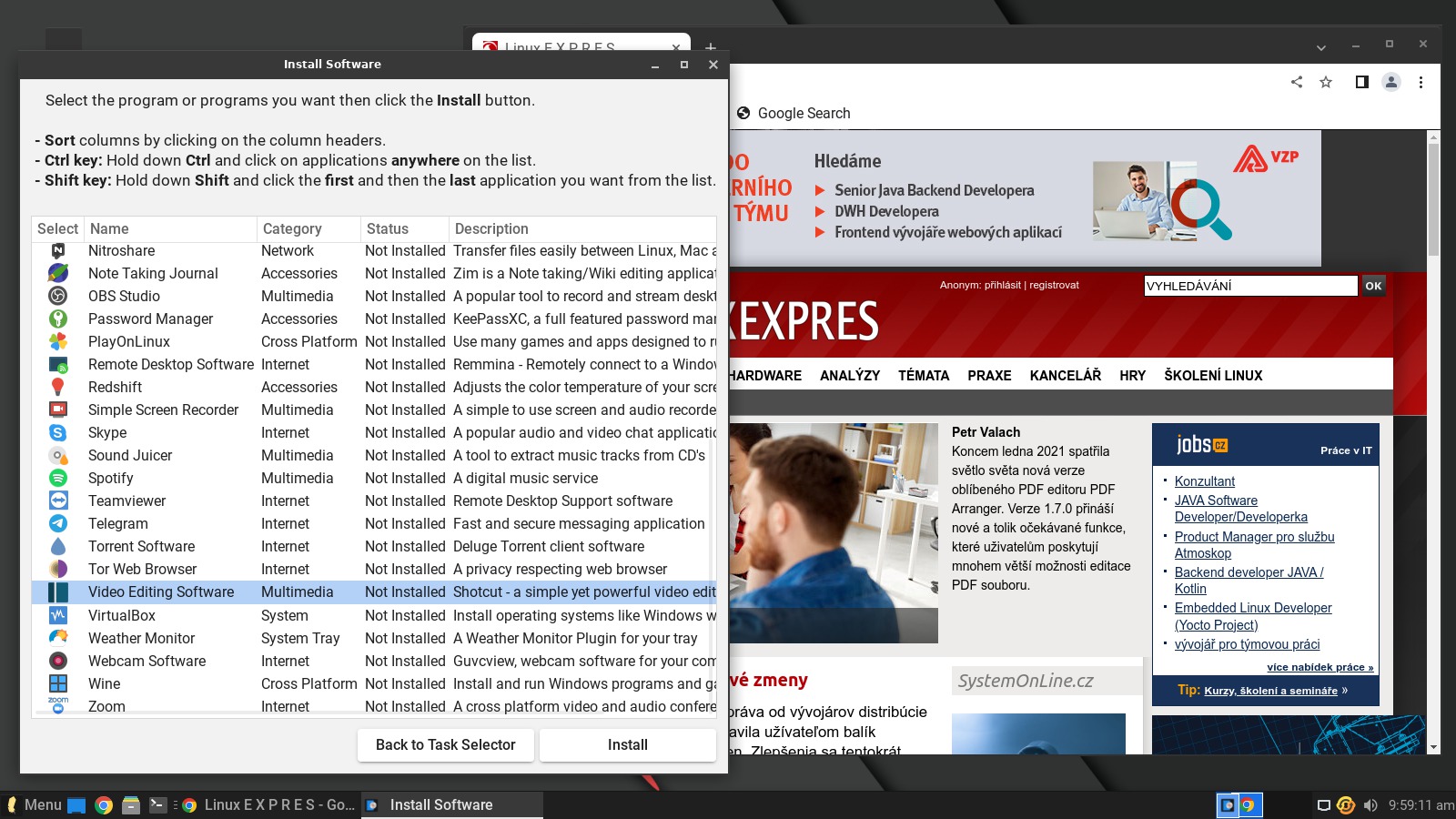Viewport: 1456px width, 819px height.
Task: Click the Tor Web Browser icon
Action: pos(58,569)
